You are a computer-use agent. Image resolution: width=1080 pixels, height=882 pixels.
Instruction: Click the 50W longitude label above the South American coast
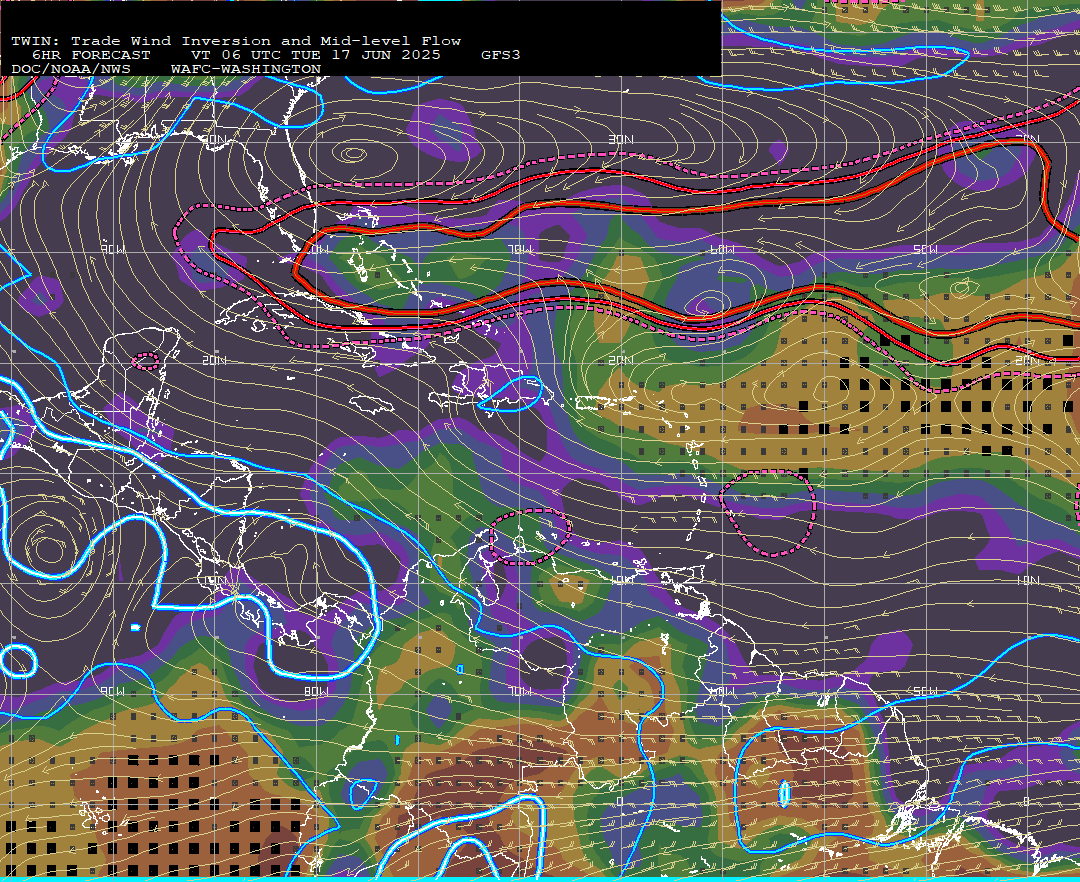click(x=925, y=691)
